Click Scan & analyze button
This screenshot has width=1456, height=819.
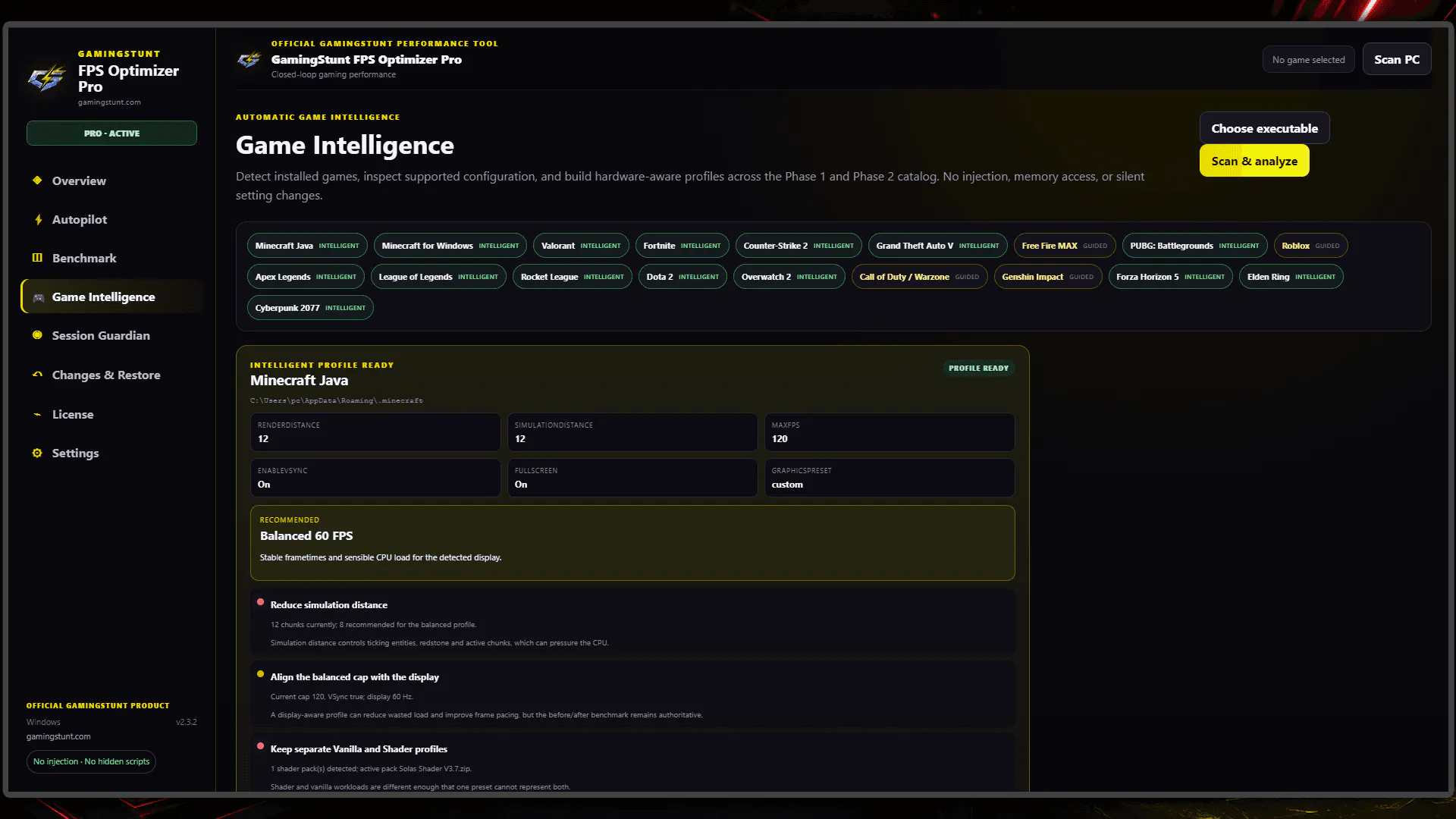point(1254,161)
